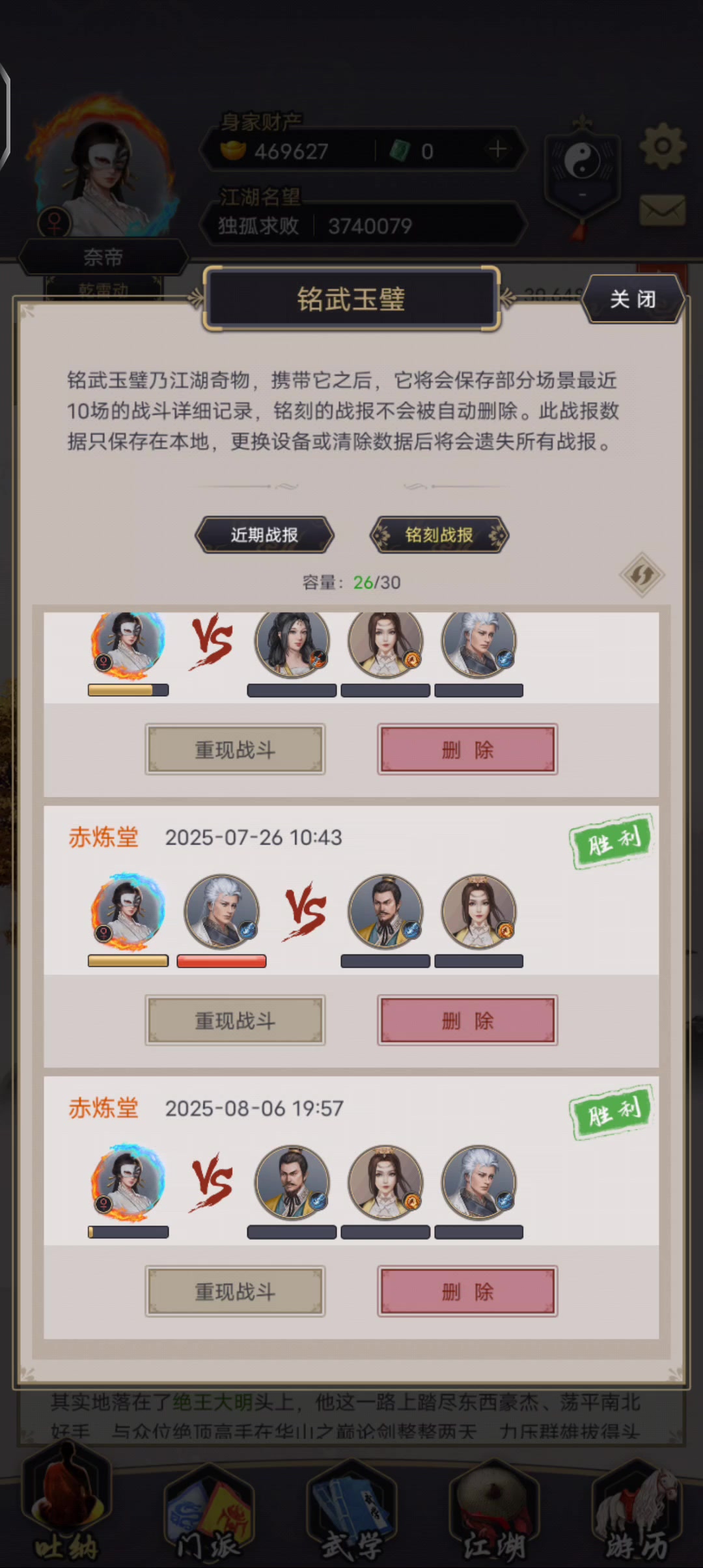Select bearded enemy portrait in 07-26 battle
Viewport: 703px width, 1568px height.
(385, 912)
